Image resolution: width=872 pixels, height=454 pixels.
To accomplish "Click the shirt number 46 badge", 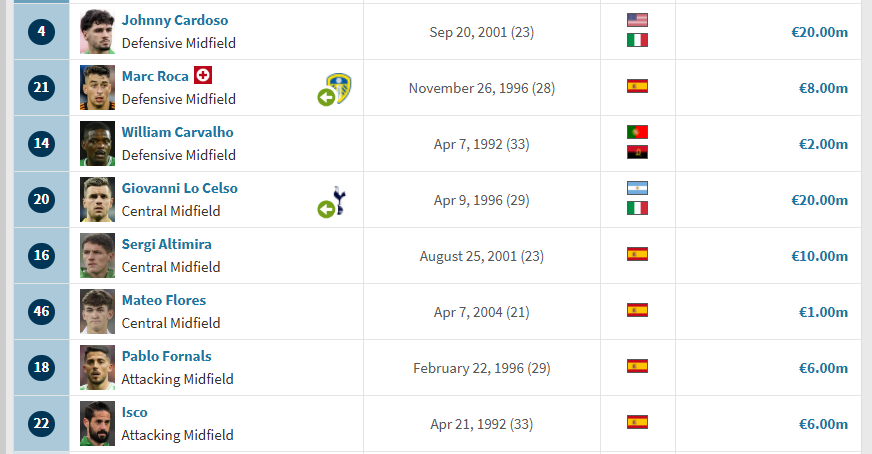I will pyautogui.click(x=42, y=312).
